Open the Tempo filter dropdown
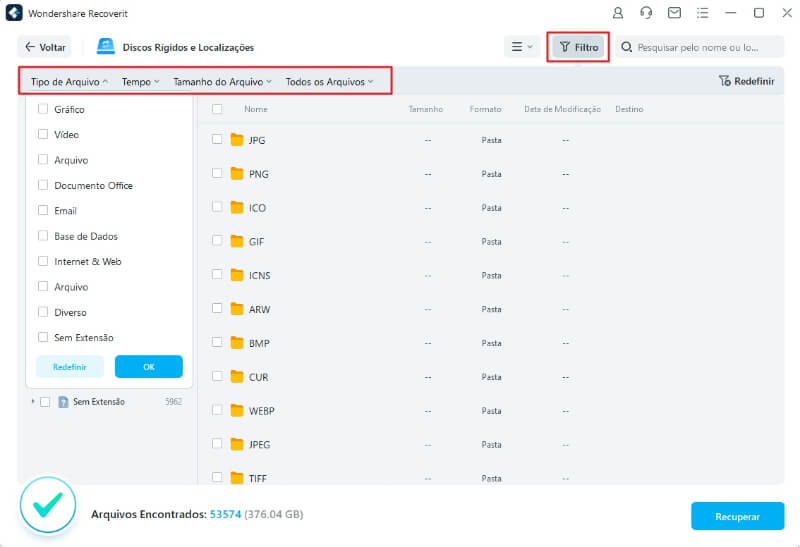The height and width of the screenshot is (547, 800). 140,82
